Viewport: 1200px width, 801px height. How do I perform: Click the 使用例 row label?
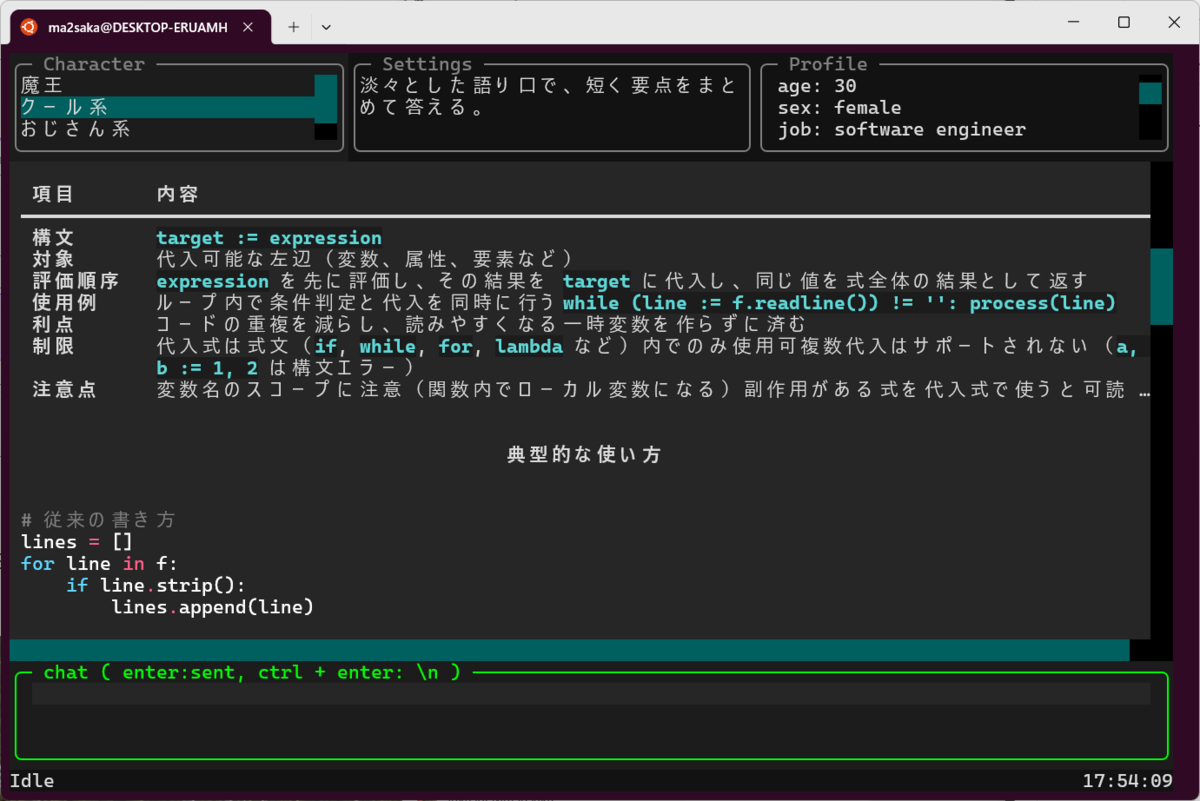pyautogui.click(x=64, y=303)
